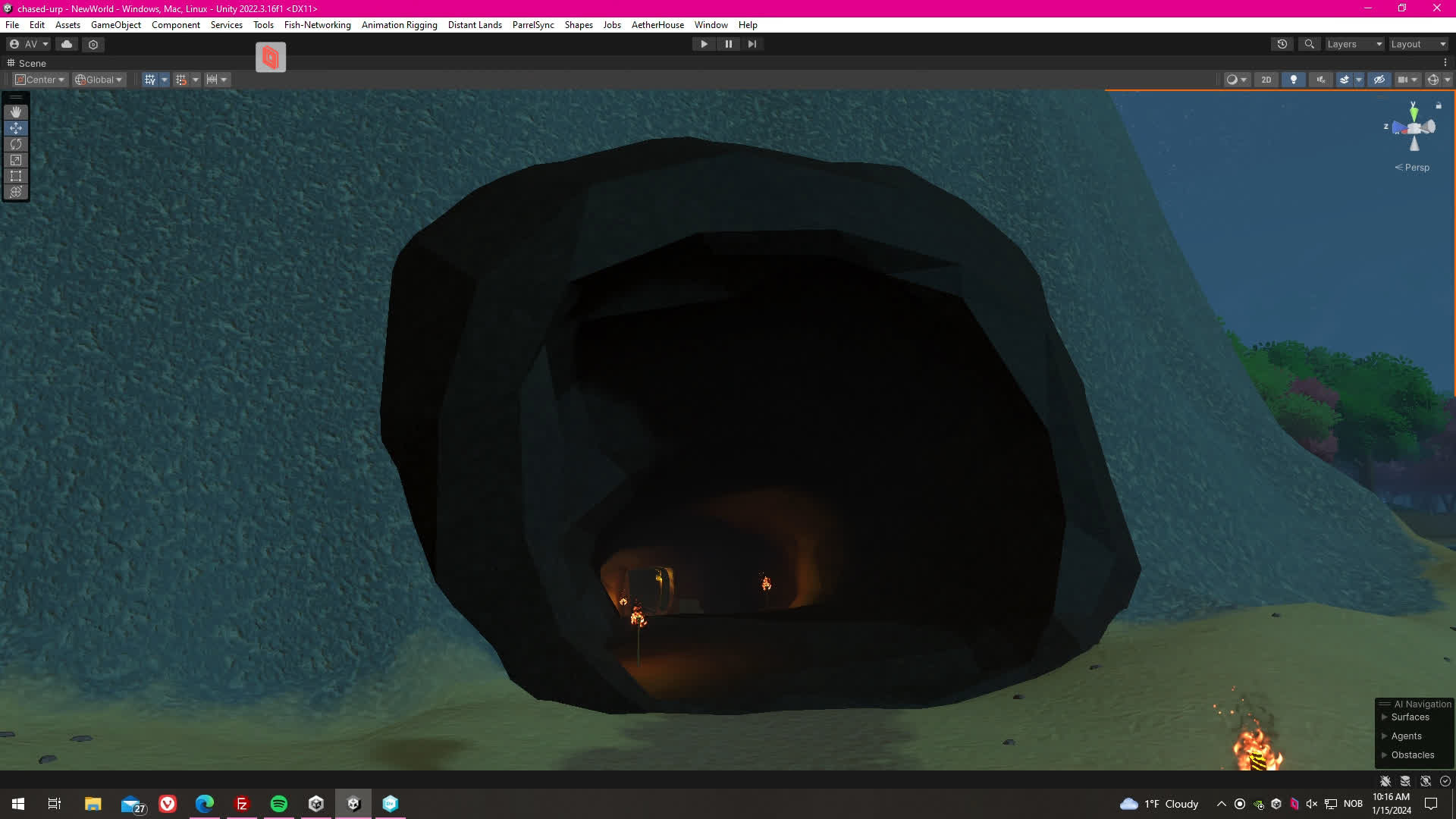The image size is (1456, 819).
Task: Select the Rect transform tool
Action: 16,176
